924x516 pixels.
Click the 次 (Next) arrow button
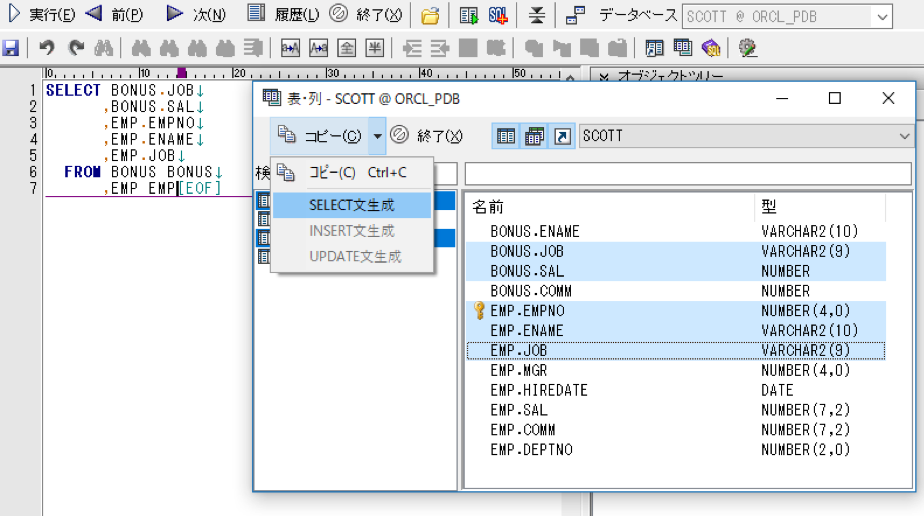(x=195, y=14)
